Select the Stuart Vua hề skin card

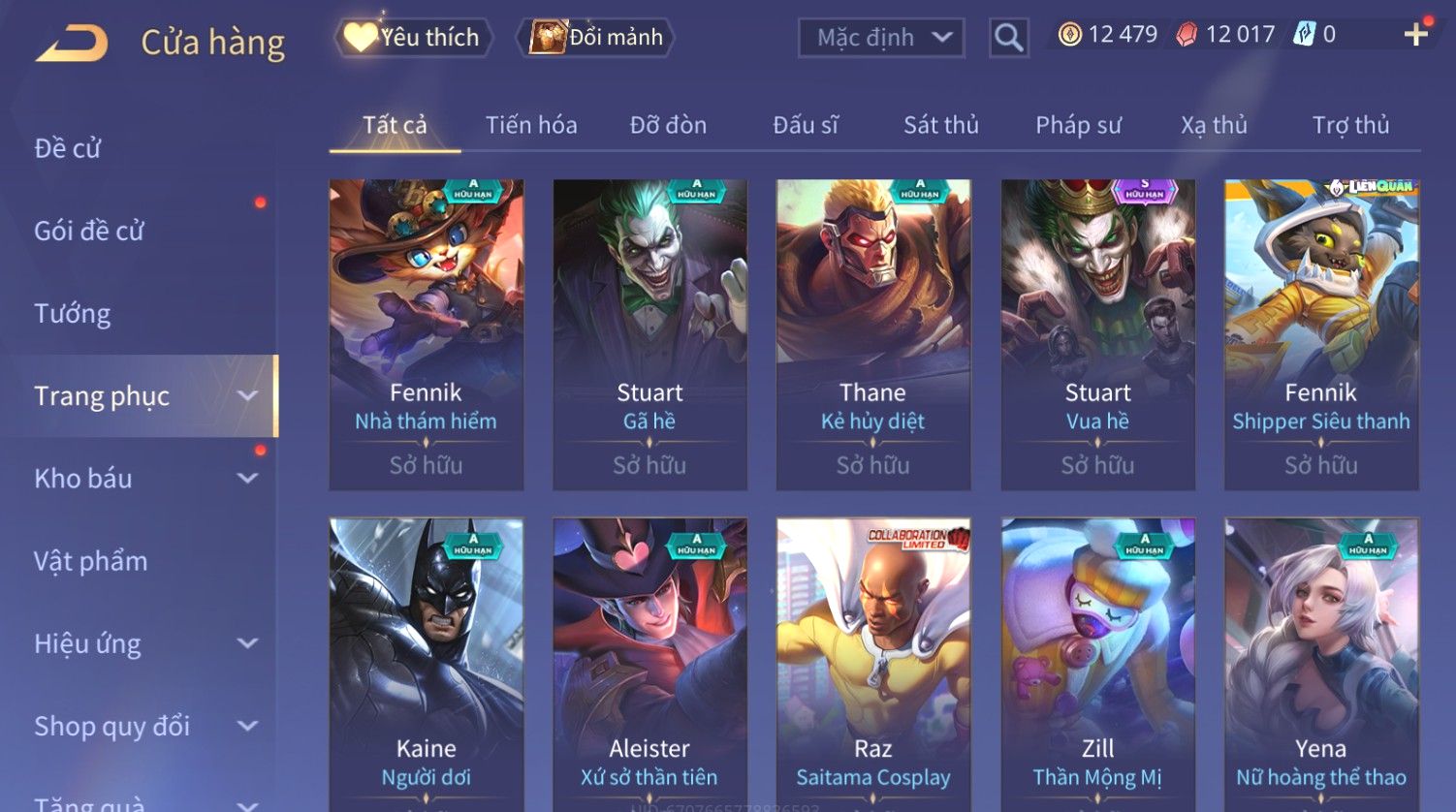pyautogui.click(x=1097, y=334)
